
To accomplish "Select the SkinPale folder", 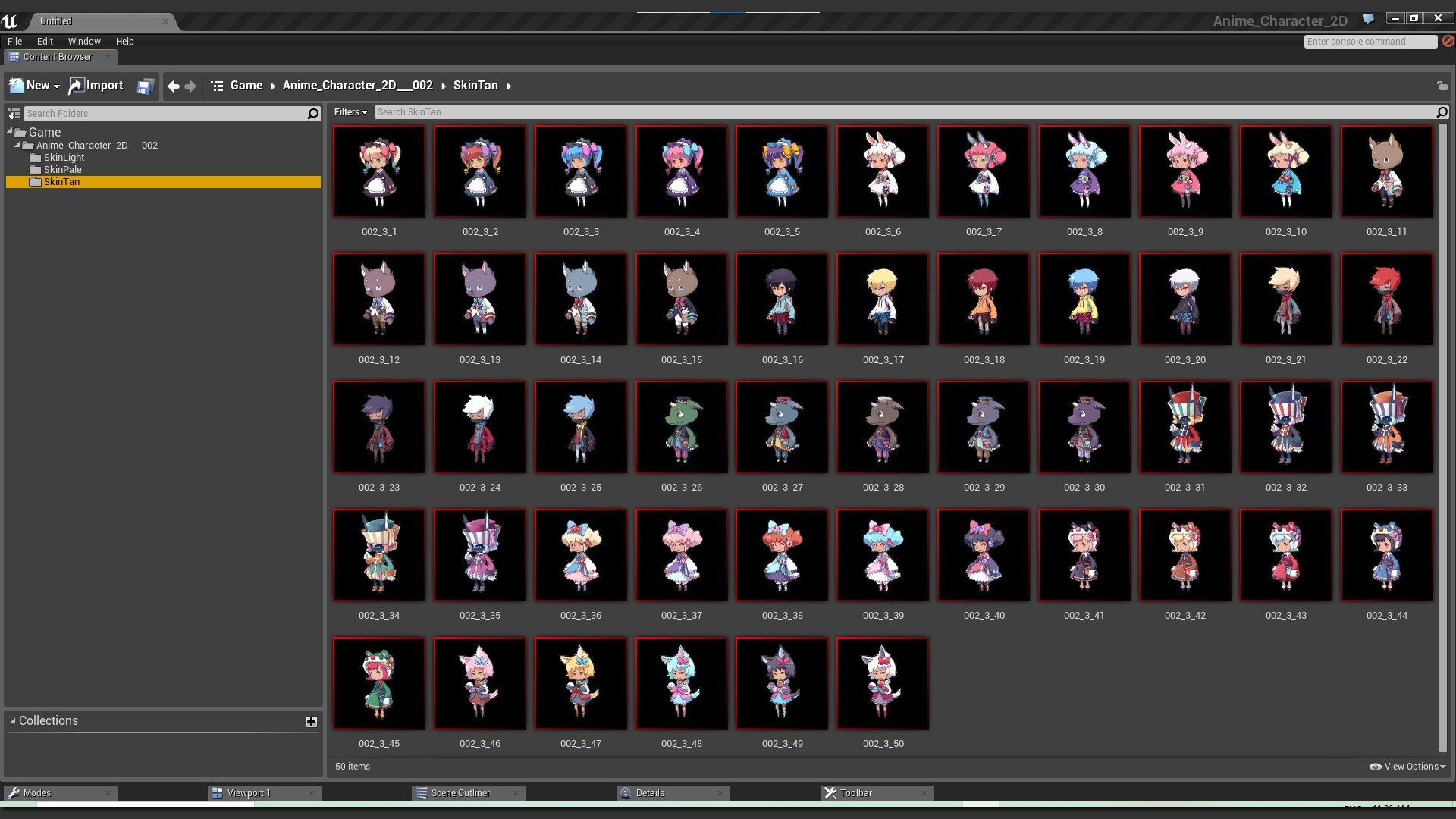I will [x=63, y=169].
